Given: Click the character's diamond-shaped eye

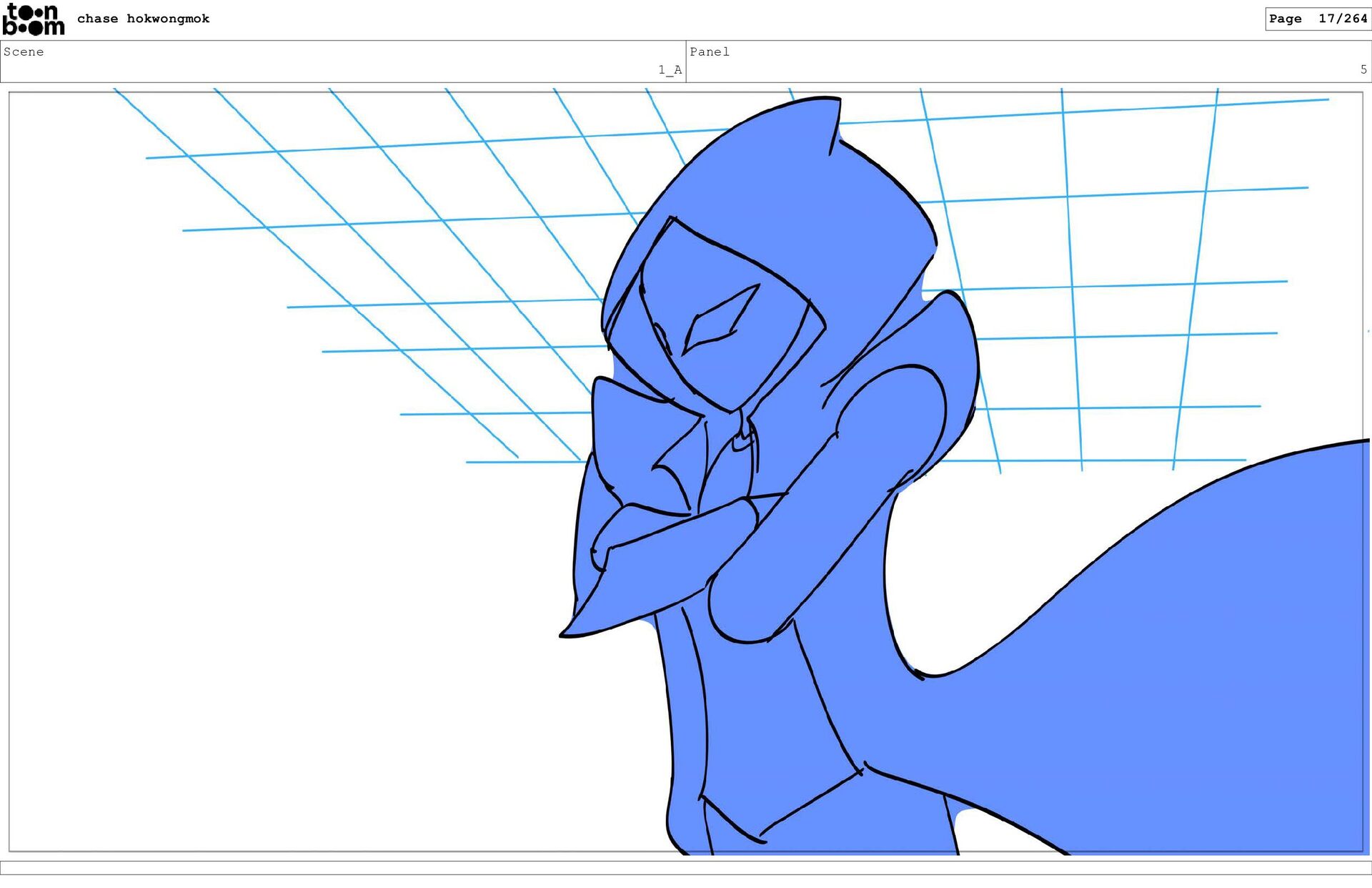Looking at the screenshot, I should tap(718, 321).
